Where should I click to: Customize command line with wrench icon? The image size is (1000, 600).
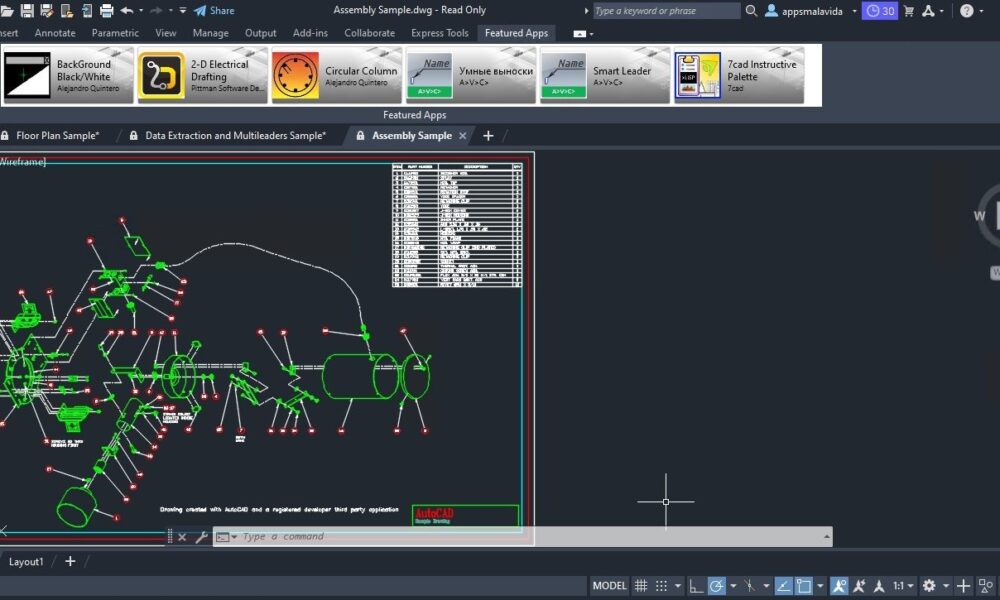[x=201, y=537]
